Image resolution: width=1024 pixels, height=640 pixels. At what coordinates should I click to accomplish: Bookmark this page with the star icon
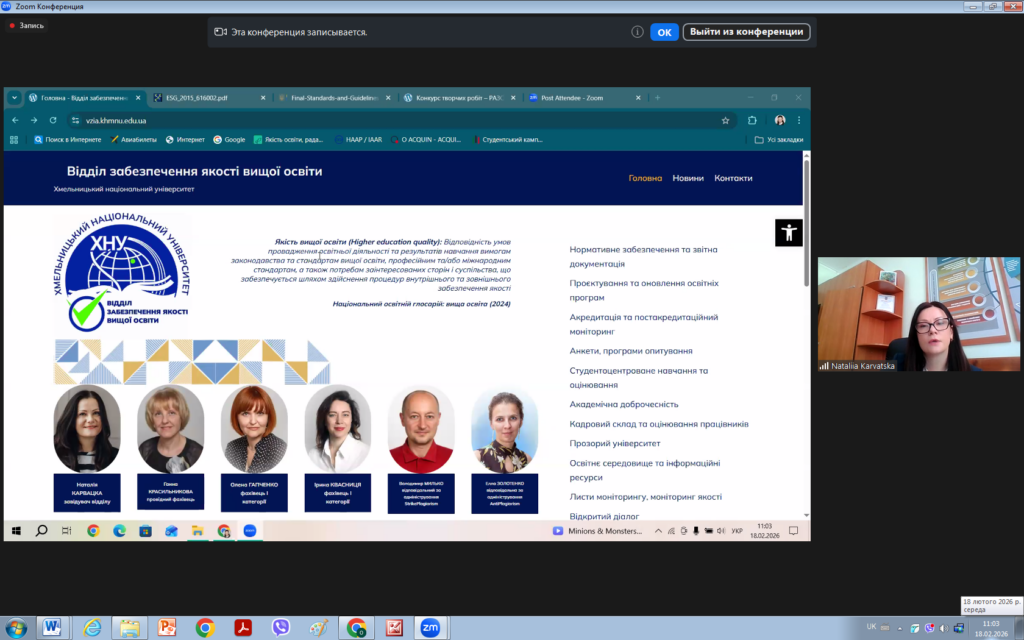pyautogui.click(x=725, y=120)
